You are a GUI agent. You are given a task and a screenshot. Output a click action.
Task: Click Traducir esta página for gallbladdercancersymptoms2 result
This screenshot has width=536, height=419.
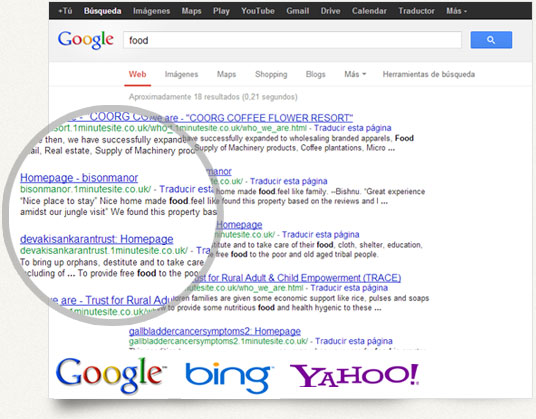point(354,341)
